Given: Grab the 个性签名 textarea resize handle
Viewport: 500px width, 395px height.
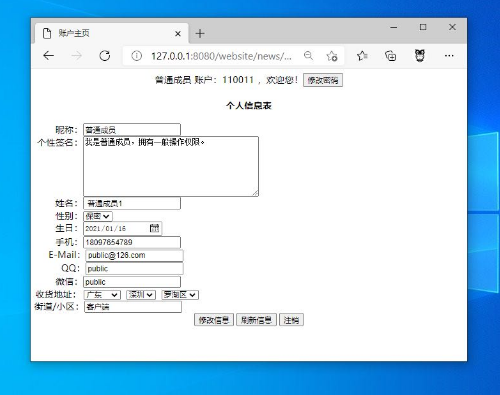Looking at the screenshot, I should tap(255, 193).
